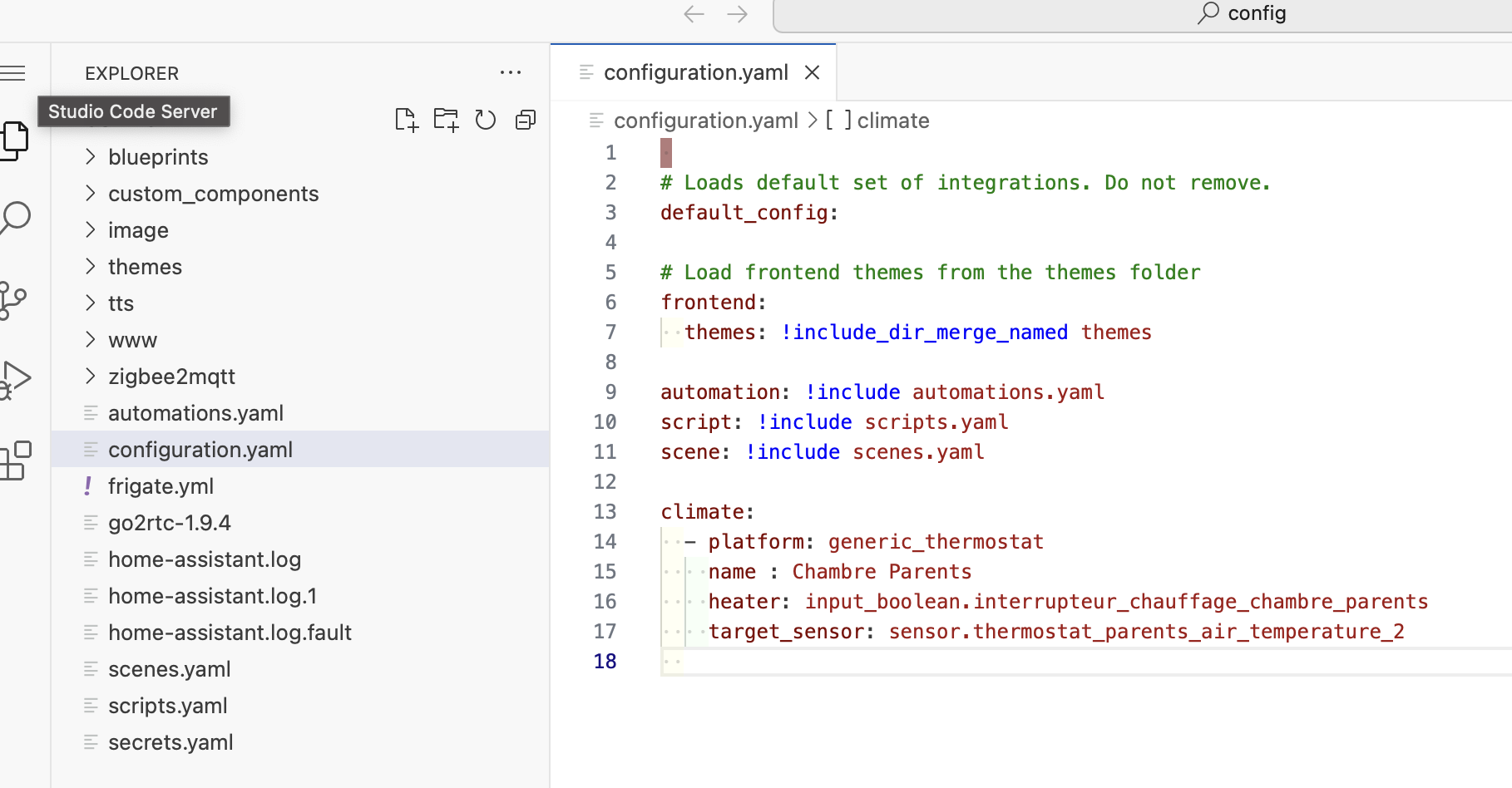Expand the blueprints folder
1512x788 pixels.
coord(300,157)
